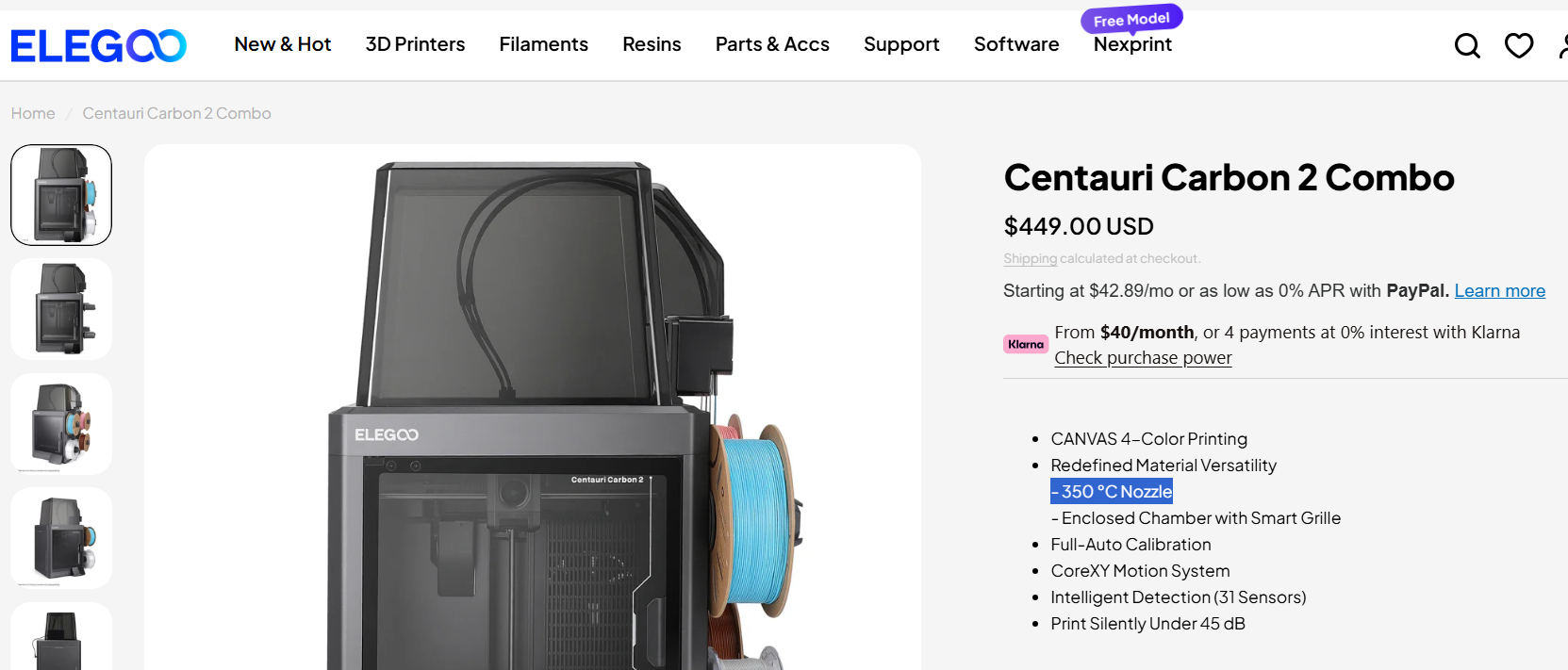This screenshot has height=670, width=1568.
Task: Open the Parts & Accs menu
Action: tap(772, 44)
